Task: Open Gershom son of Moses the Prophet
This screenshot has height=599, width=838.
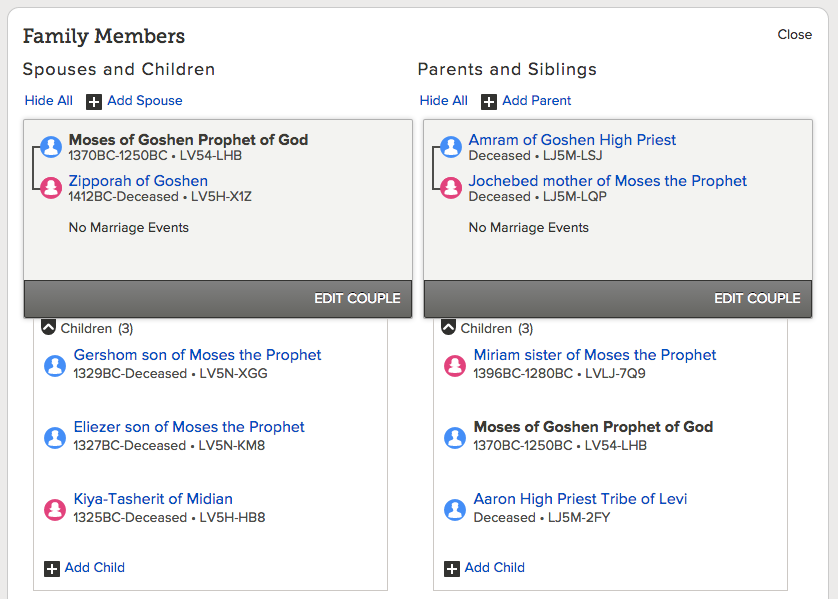Action: point(197,355)
